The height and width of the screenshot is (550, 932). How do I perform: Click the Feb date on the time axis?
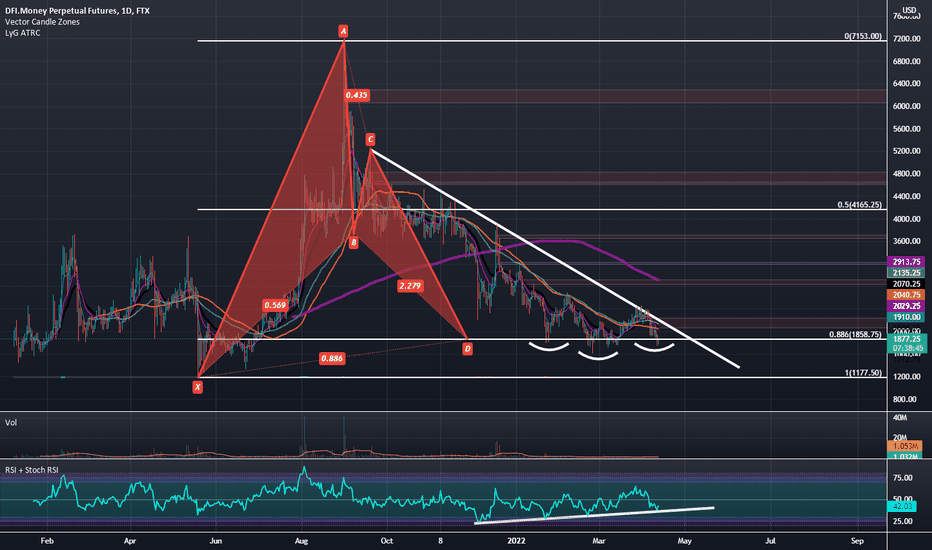(x=47, y=541)
